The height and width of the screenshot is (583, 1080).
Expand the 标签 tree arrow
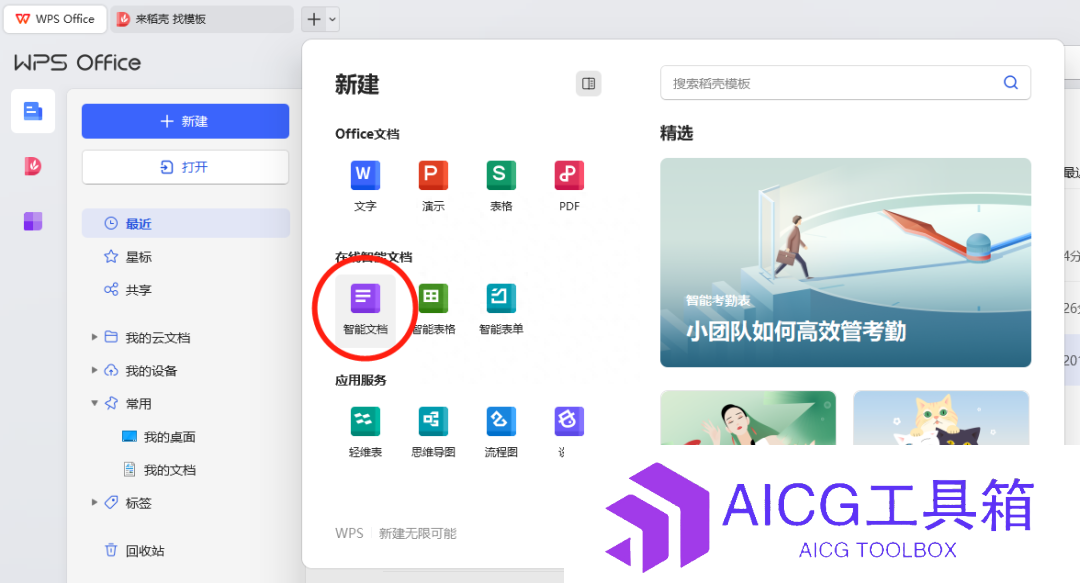[x=94, y=502]
